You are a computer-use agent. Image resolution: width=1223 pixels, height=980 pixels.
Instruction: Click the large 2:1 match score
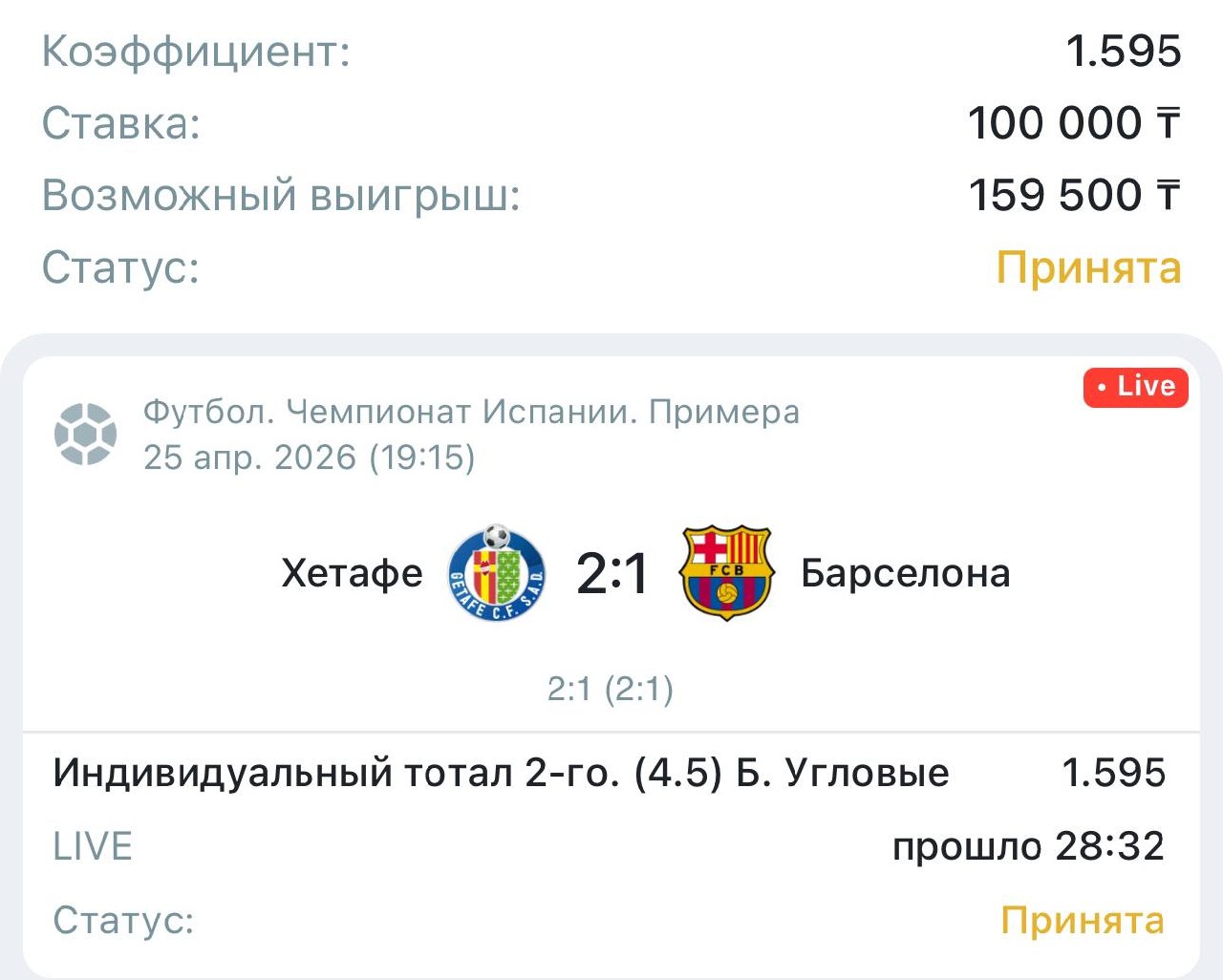coord(611,573)
